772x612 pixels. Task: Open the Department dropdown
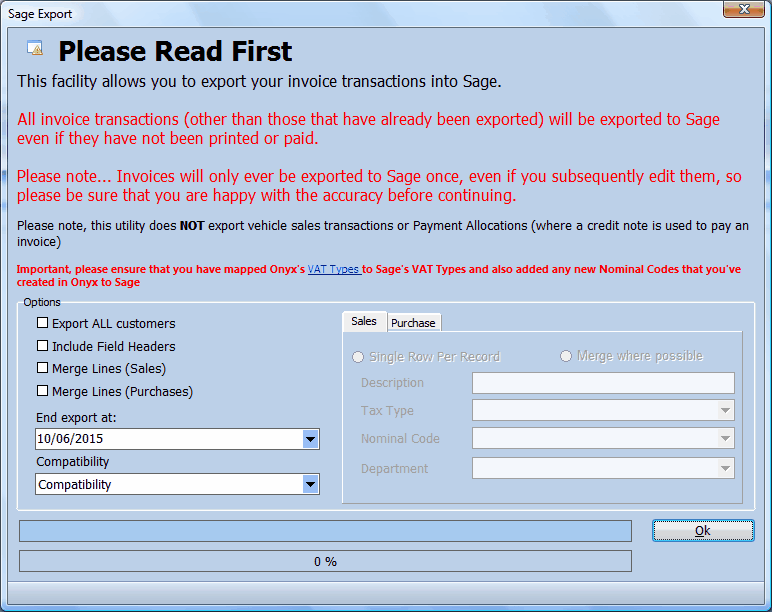click(725, 468)
